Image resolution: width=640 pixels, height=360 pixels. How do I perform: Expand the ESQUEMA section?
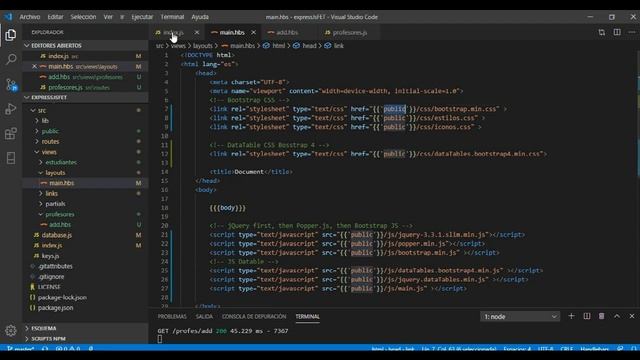pyautogui.click(x=86, y=328)
